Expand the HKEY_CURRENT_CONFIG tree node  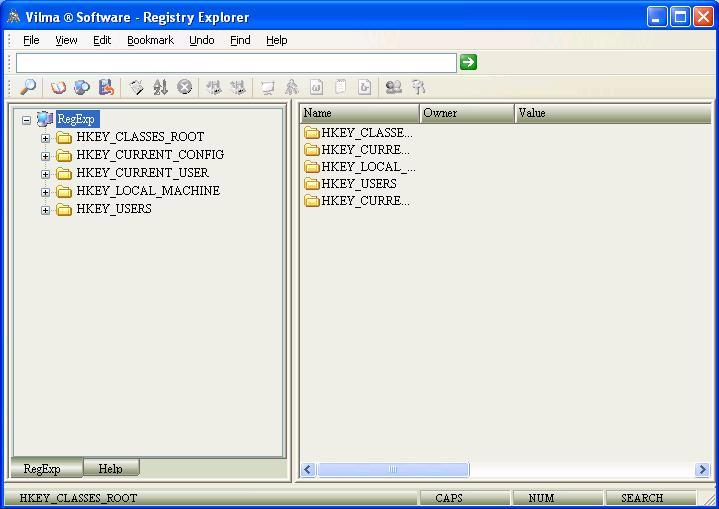coord(45,156)
